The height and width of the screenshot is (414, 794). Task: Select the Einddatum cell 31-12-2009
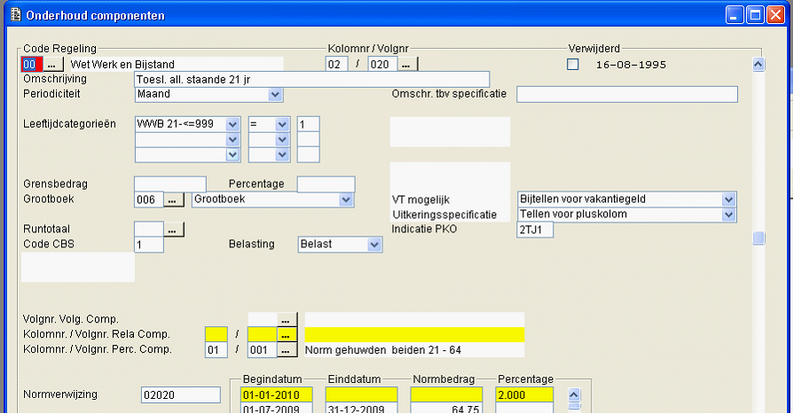point(362,408)
